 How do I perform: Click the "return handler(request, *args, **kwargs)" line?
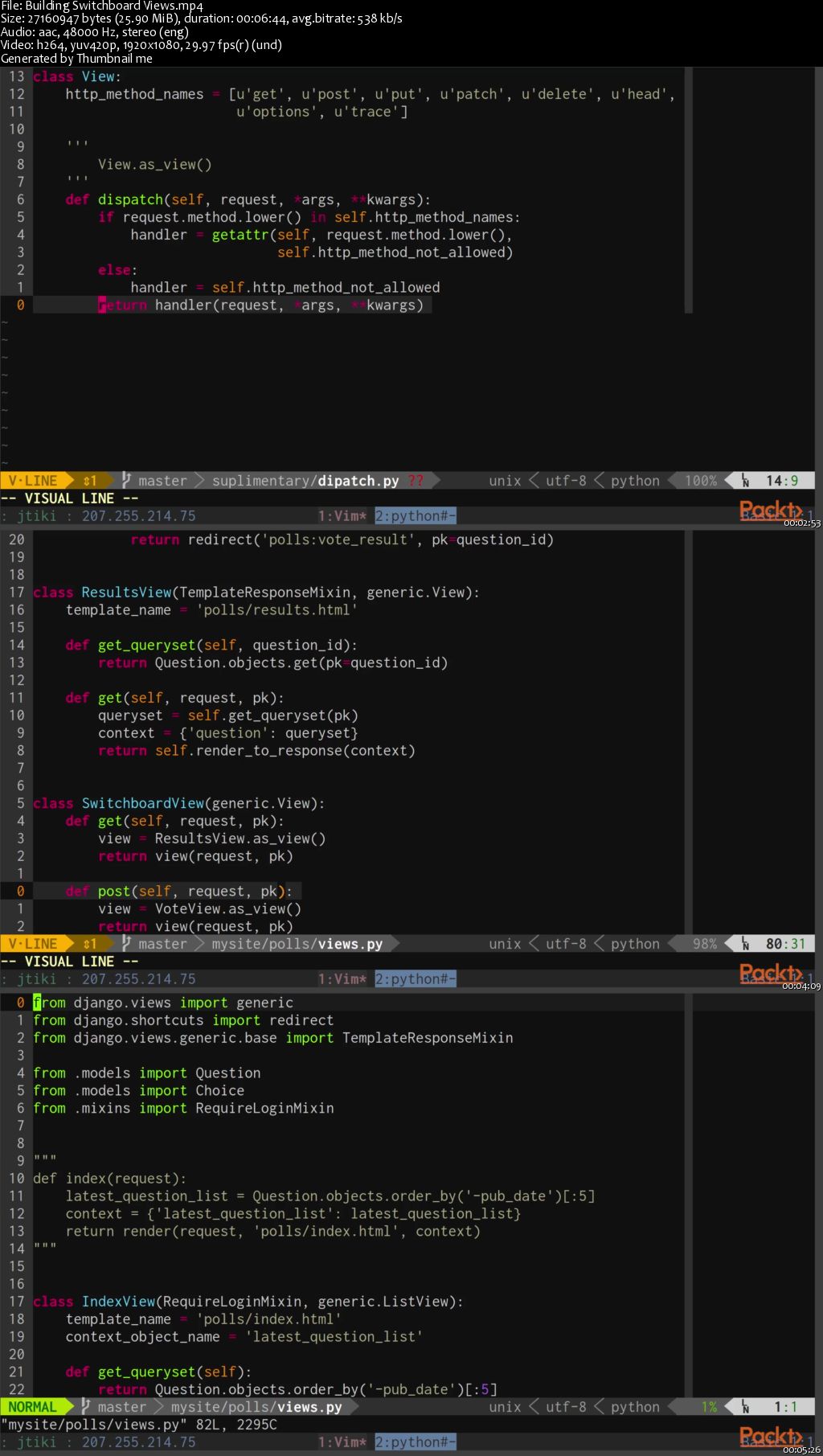(260, 305)
